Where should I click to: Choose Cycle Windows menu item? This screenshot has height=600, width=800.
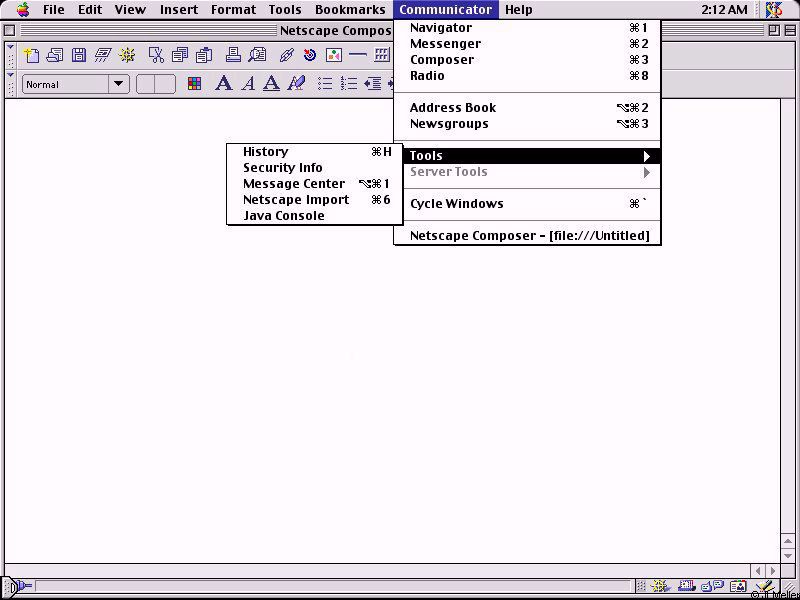pyautogui.click(x=528, y=204)
